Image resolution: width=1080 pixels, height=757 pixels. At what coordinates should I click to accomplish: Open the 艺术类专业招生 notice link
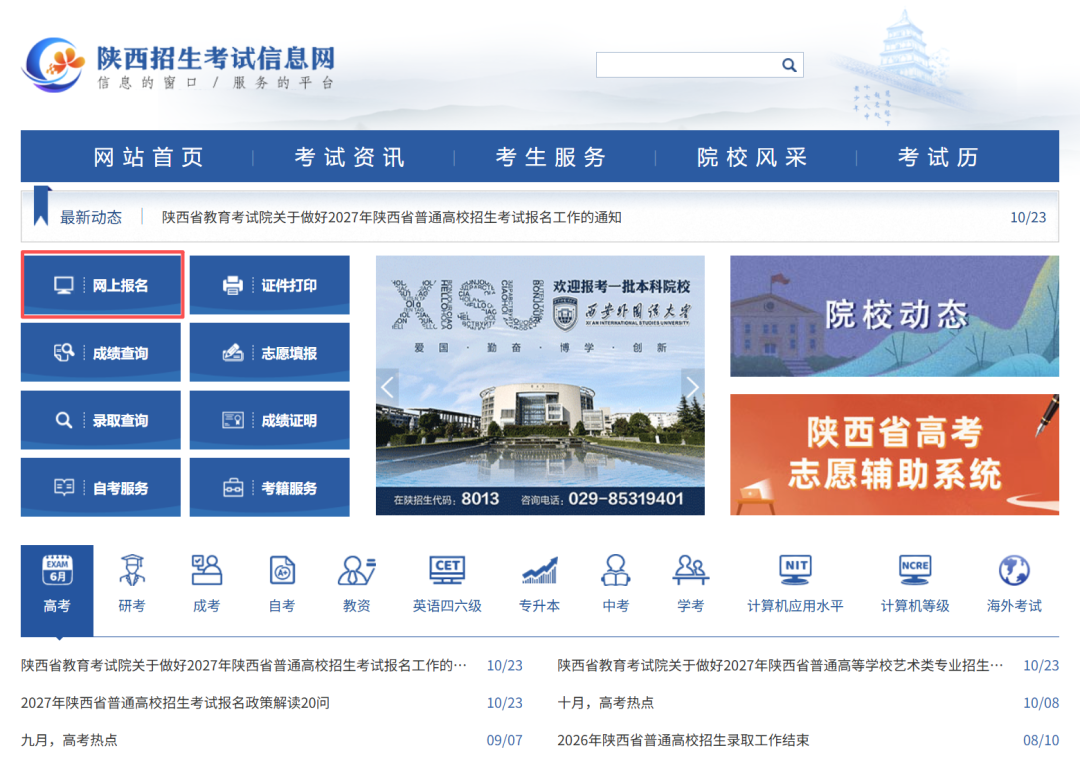(780, 666)
